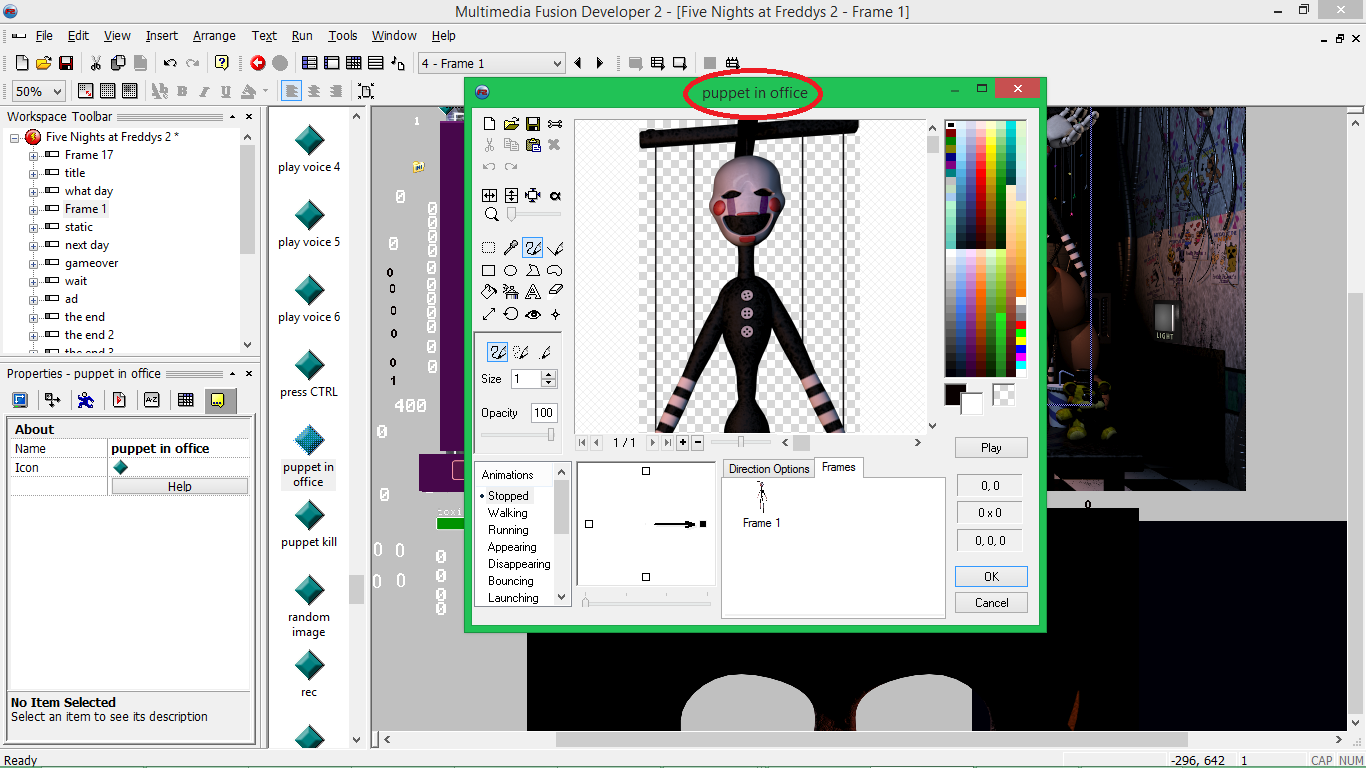Save the picture in image editor
Image resolution: width=1366 pixels, height=768 pixels.
tap(533, 124)
